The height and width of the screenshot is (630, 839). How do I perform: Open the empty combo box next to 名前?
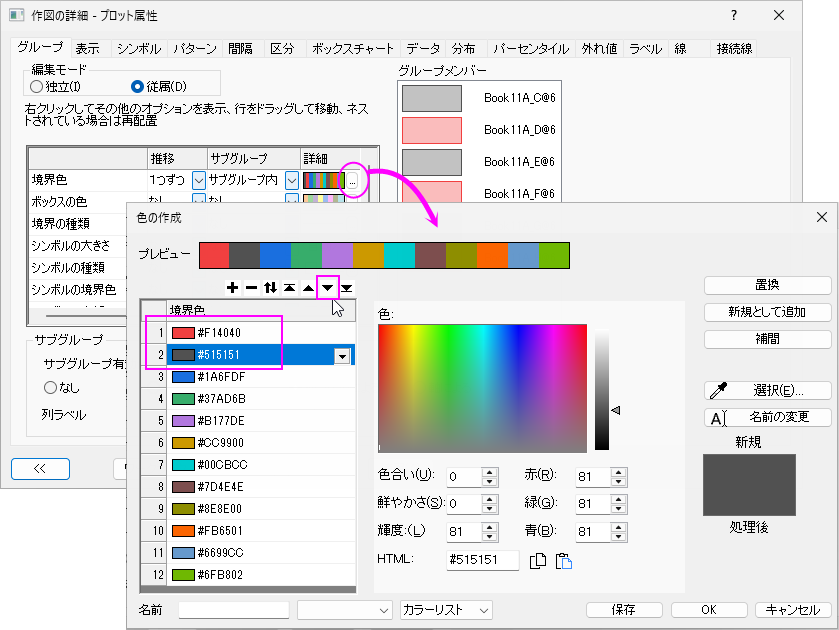[x=344, y=610]
